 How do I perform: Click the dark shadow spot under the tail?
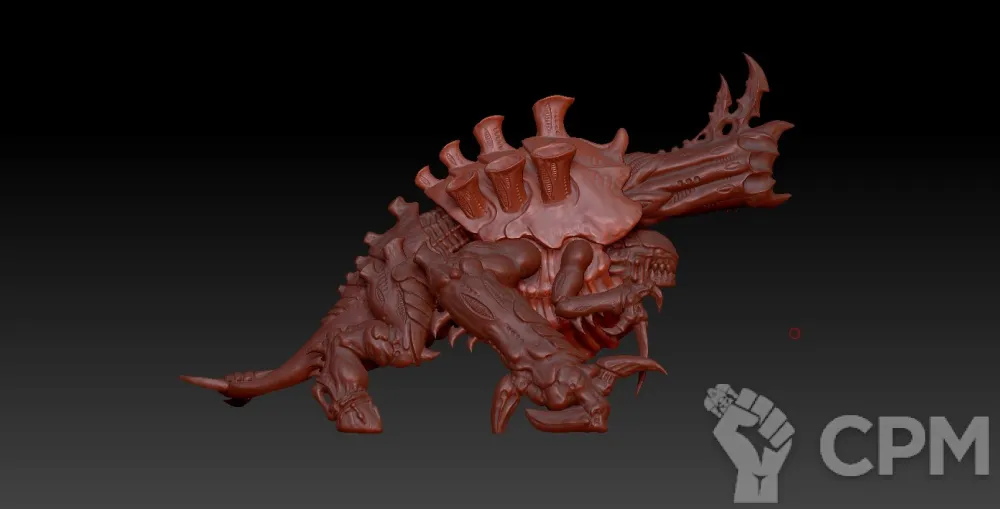point(236,402)
